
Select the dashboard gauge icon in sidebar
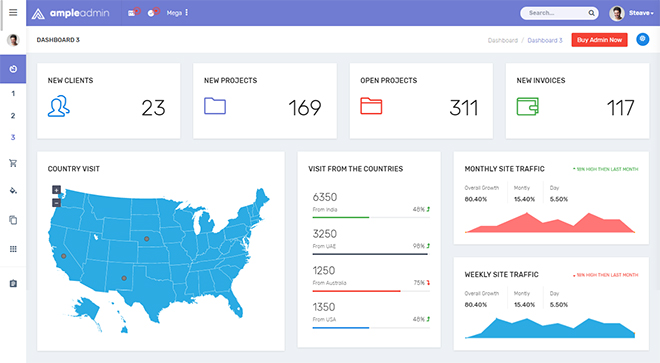tap(13, 69)
